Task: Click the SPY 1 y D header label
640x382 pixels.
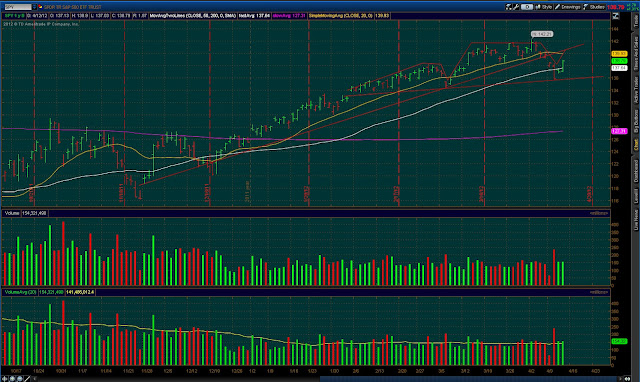Action: (14, 16)
